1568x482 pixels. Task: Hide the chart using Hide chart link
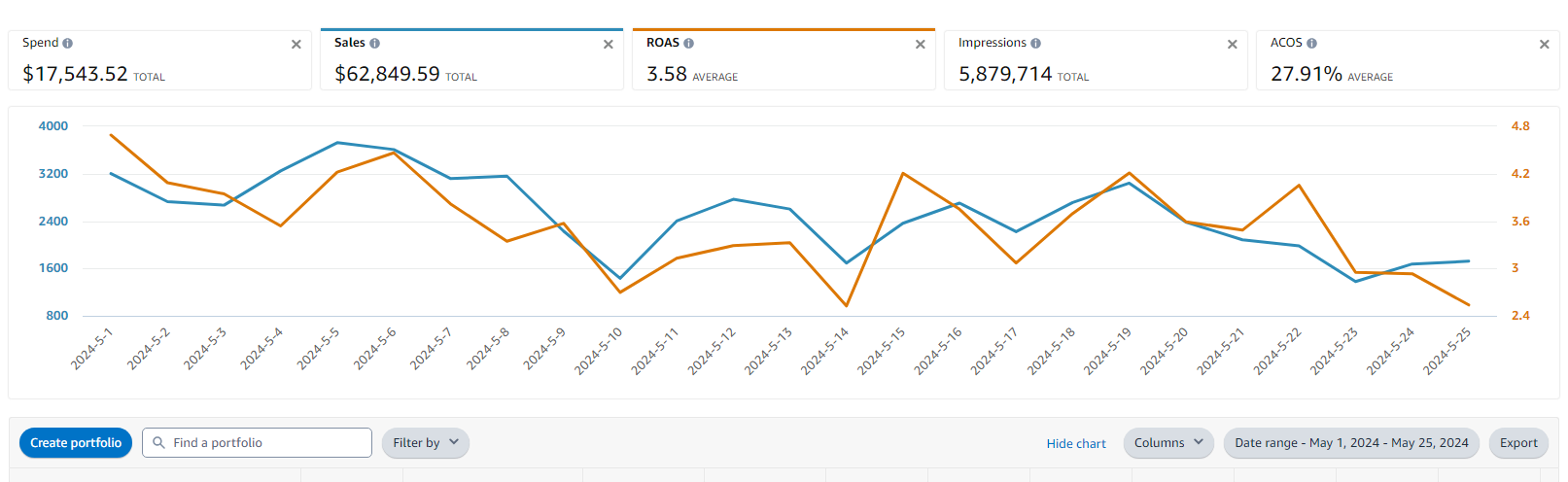[1076, 444]
